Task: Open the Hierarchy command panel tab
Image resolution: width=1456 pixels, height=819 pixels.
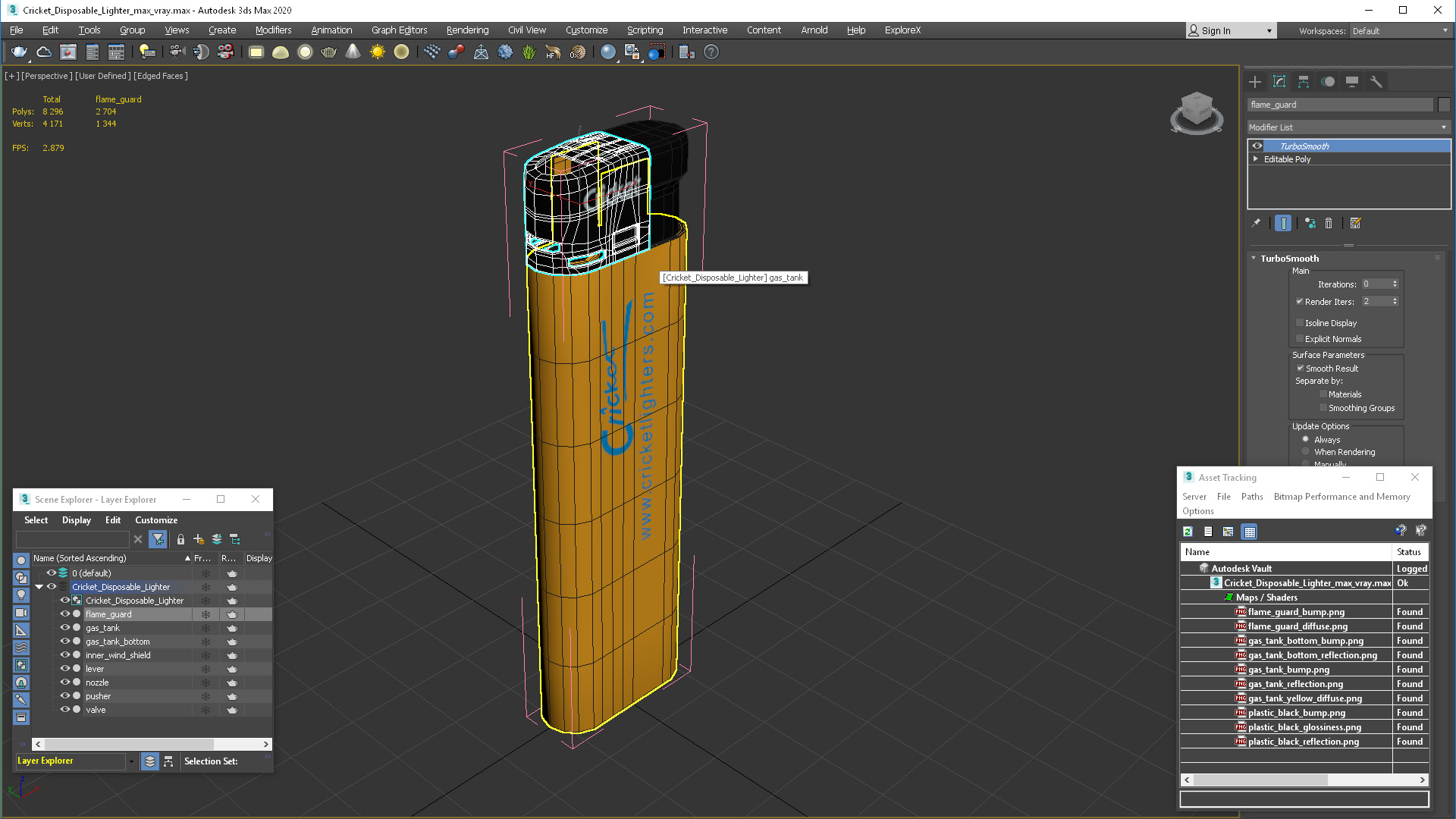Action: coord(1304,82)
